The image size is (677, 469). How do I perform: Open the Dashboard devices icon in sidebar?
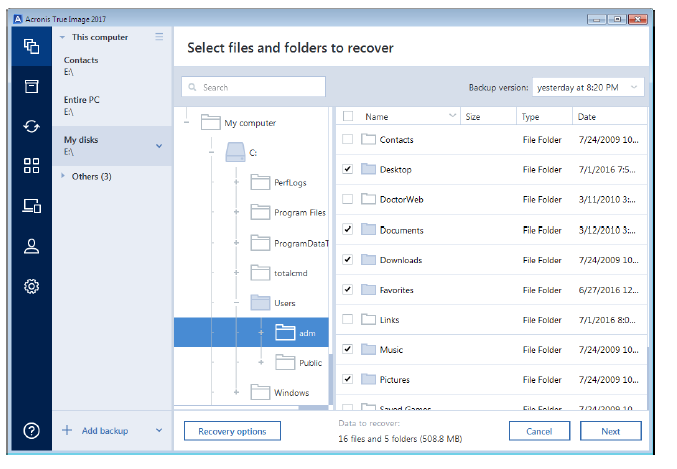coord(32,206)
